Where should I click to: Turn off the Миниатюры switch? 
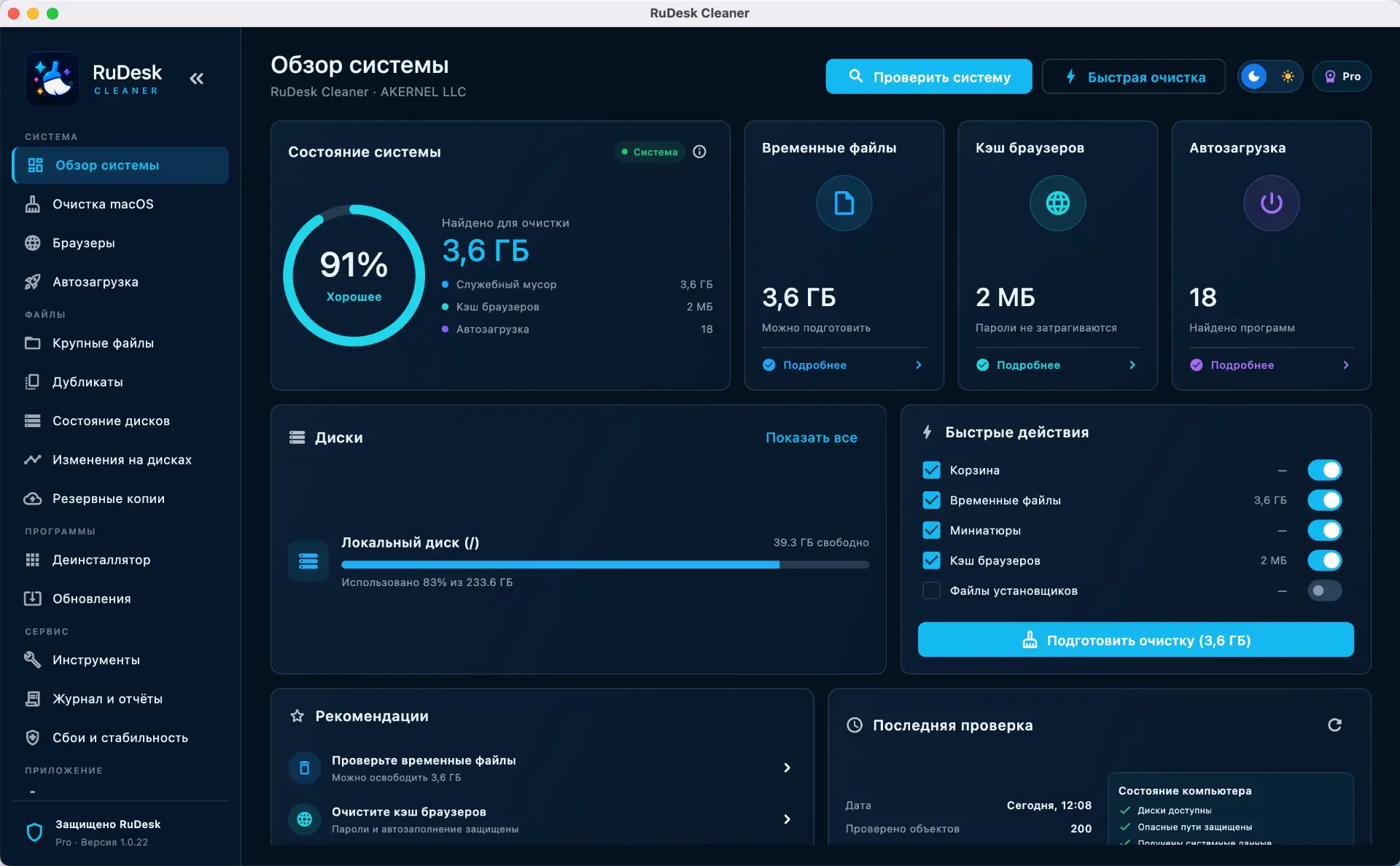point(1324,530)
